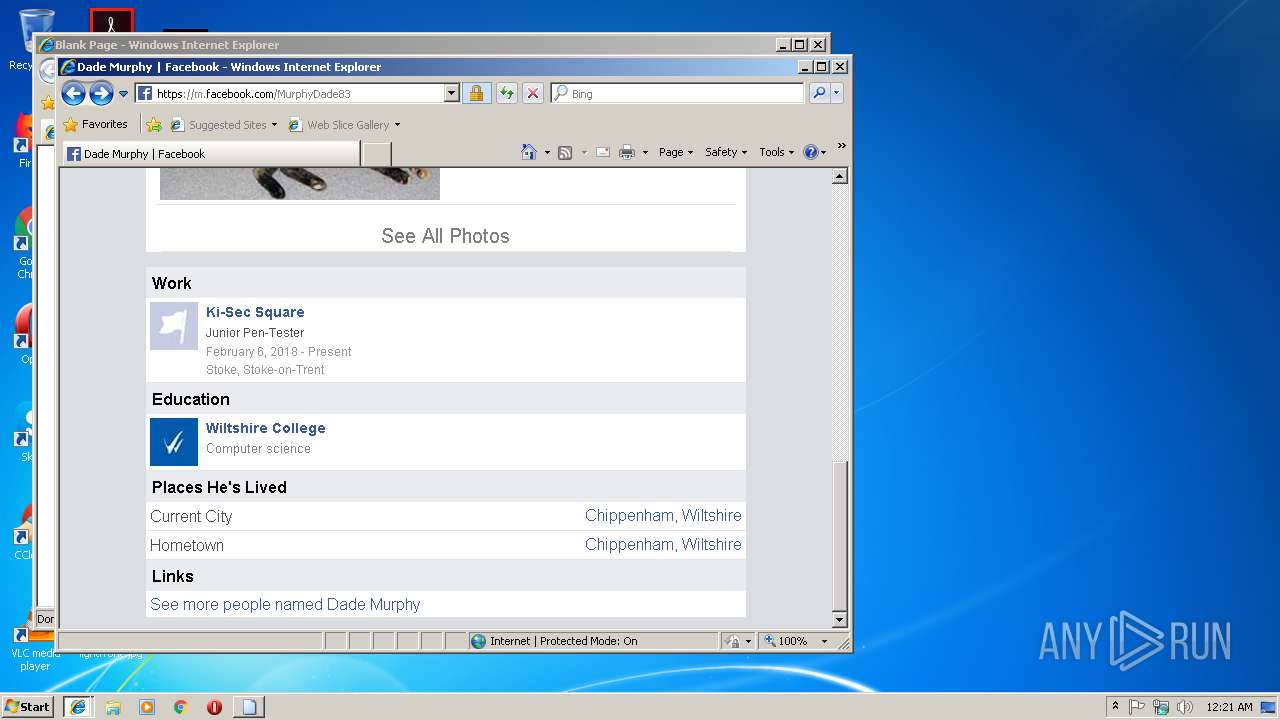Expand the Print dropdown arrow

point(645,152)
